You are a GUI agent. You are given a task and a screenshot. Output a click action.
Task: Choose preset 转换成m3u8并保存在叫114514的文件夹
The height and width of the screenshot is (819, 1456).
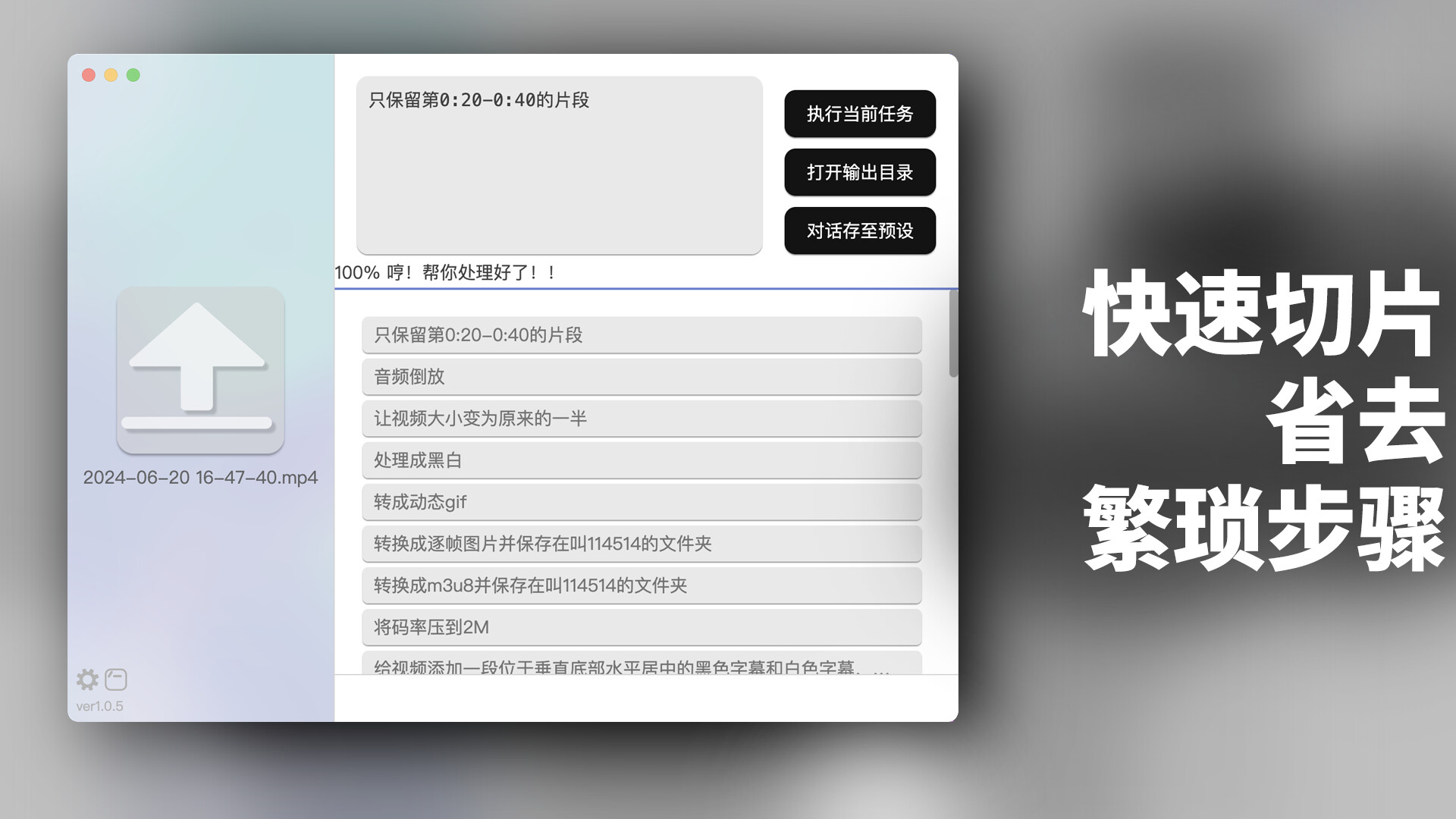pos(642,585)
